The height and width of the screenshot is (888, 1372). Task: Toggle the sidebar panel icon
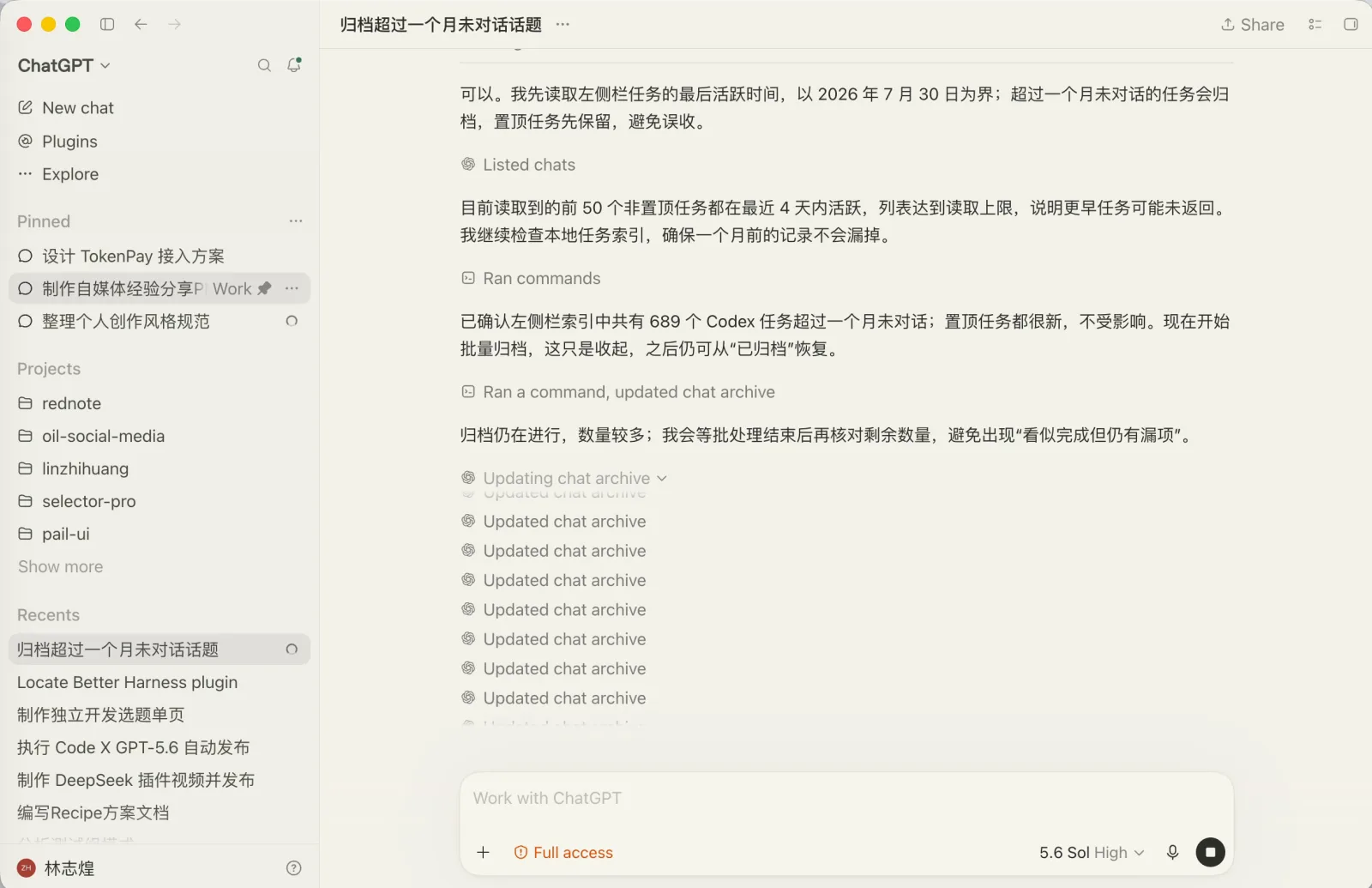tap(107, 24)
